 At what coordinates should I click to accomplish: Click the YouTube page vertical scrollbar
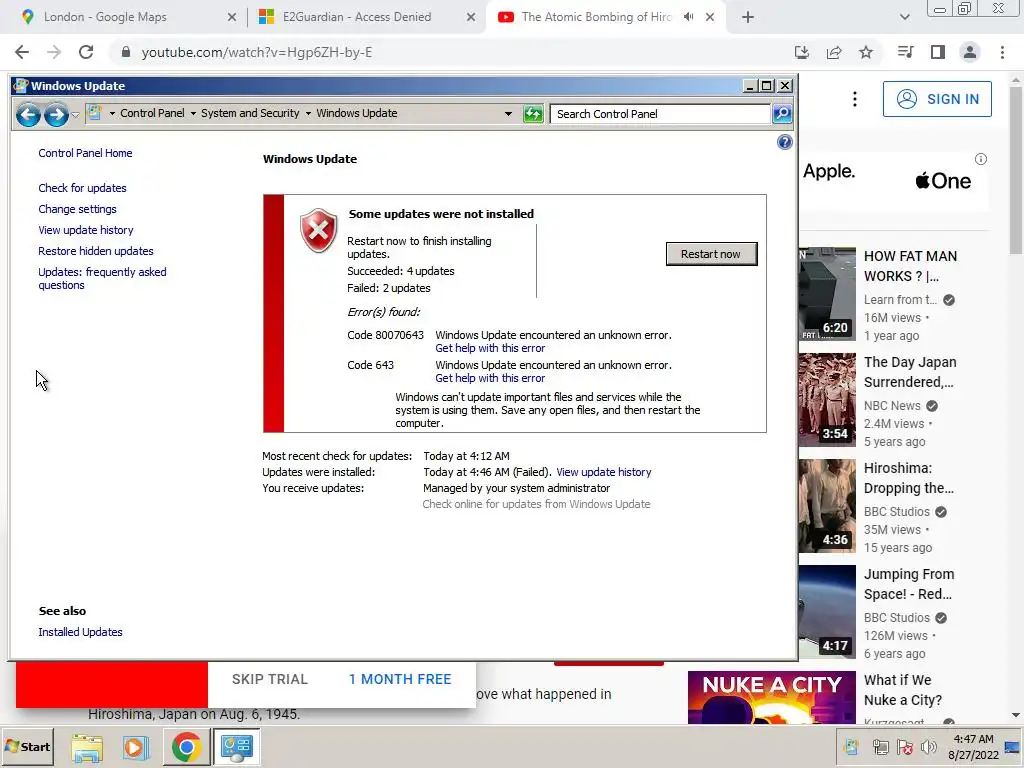point(1016,170)
